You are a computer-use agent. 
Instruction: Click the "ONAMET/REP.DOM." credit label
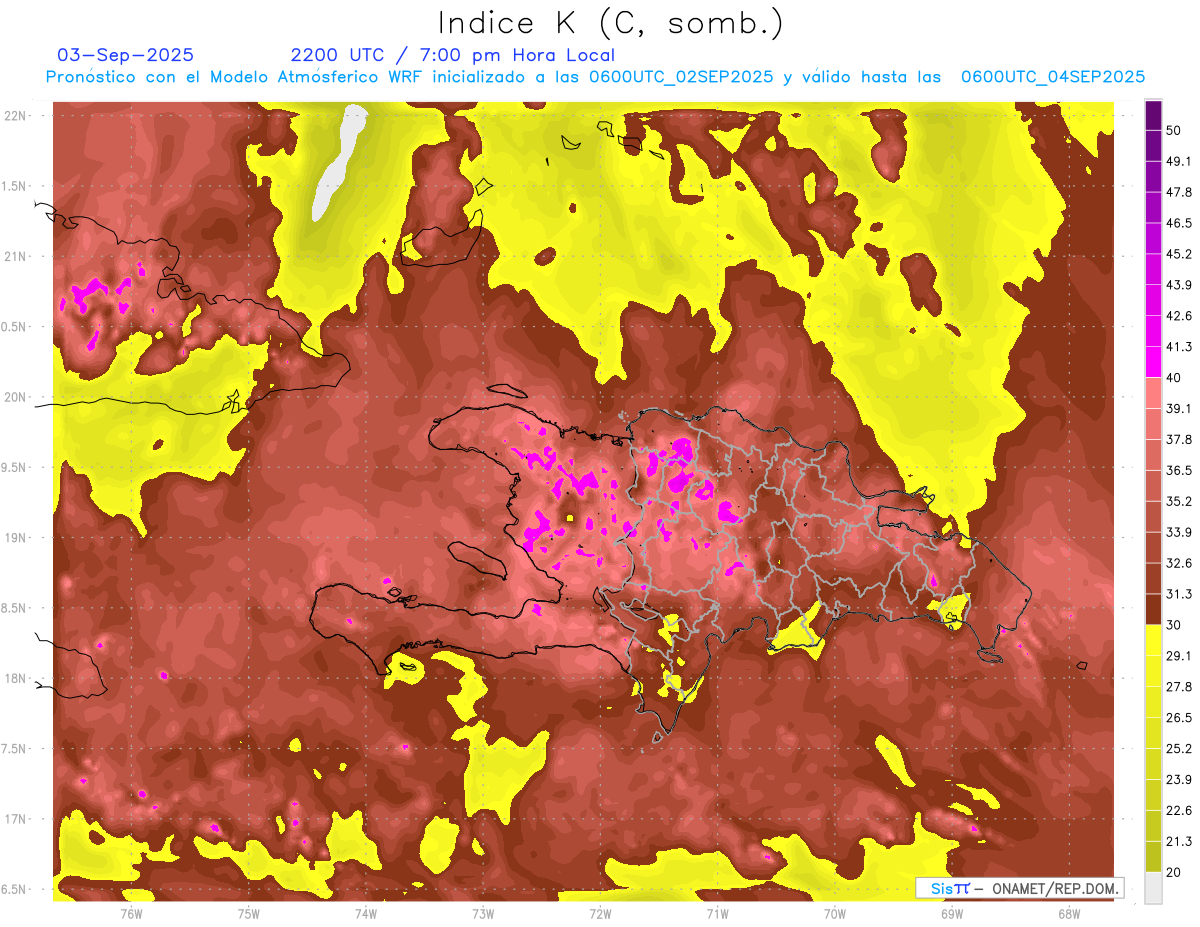point(1056,888)
